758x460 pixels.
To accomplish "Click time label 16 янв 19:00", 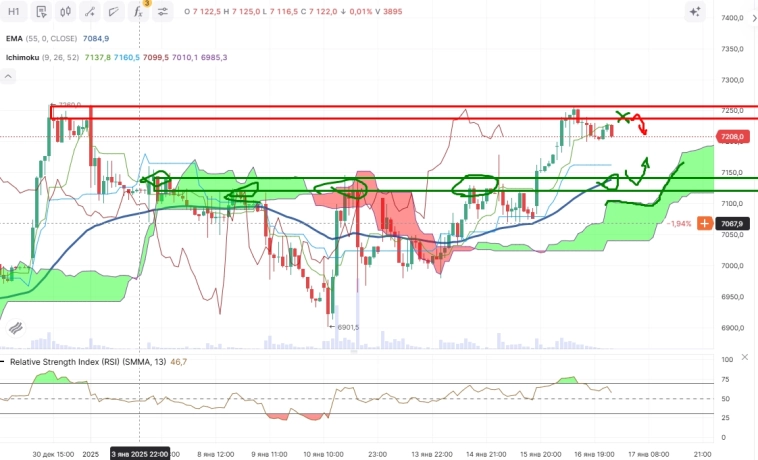I will (594, 454).
